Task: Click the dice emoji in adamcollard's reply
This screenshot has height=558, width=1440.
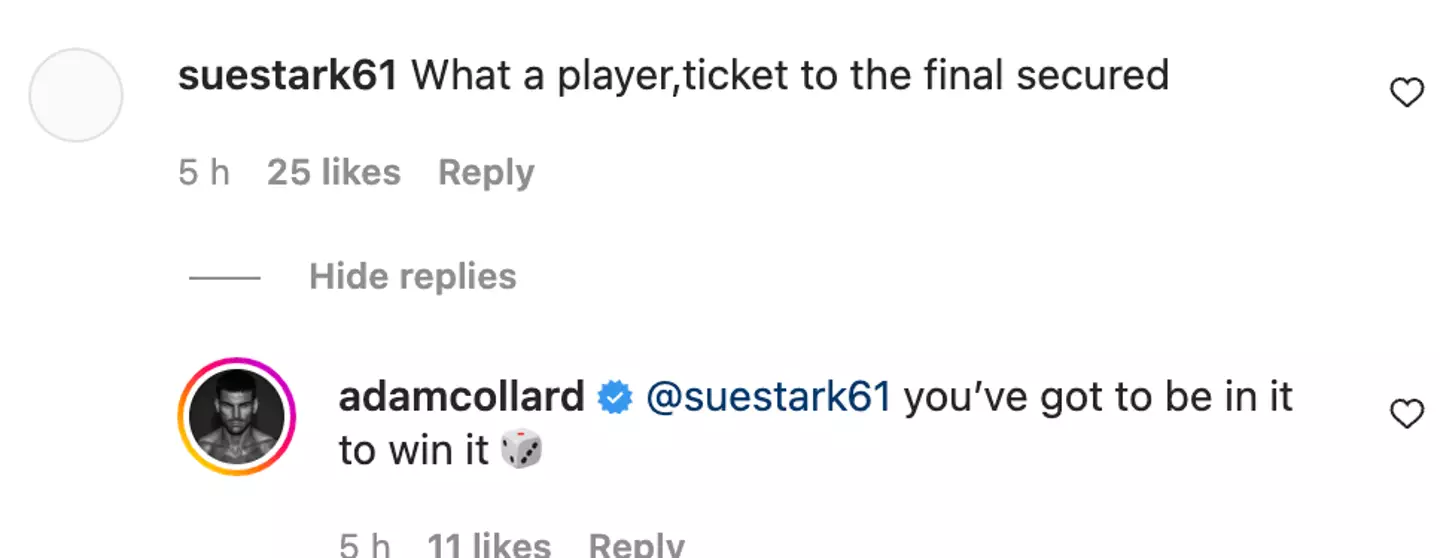Action: pos(521,451)
